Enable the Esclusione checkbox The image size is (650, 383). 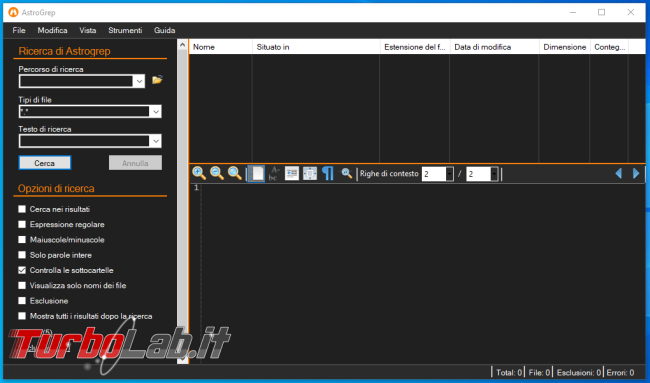pyautogui.click(x=22, y=301)
